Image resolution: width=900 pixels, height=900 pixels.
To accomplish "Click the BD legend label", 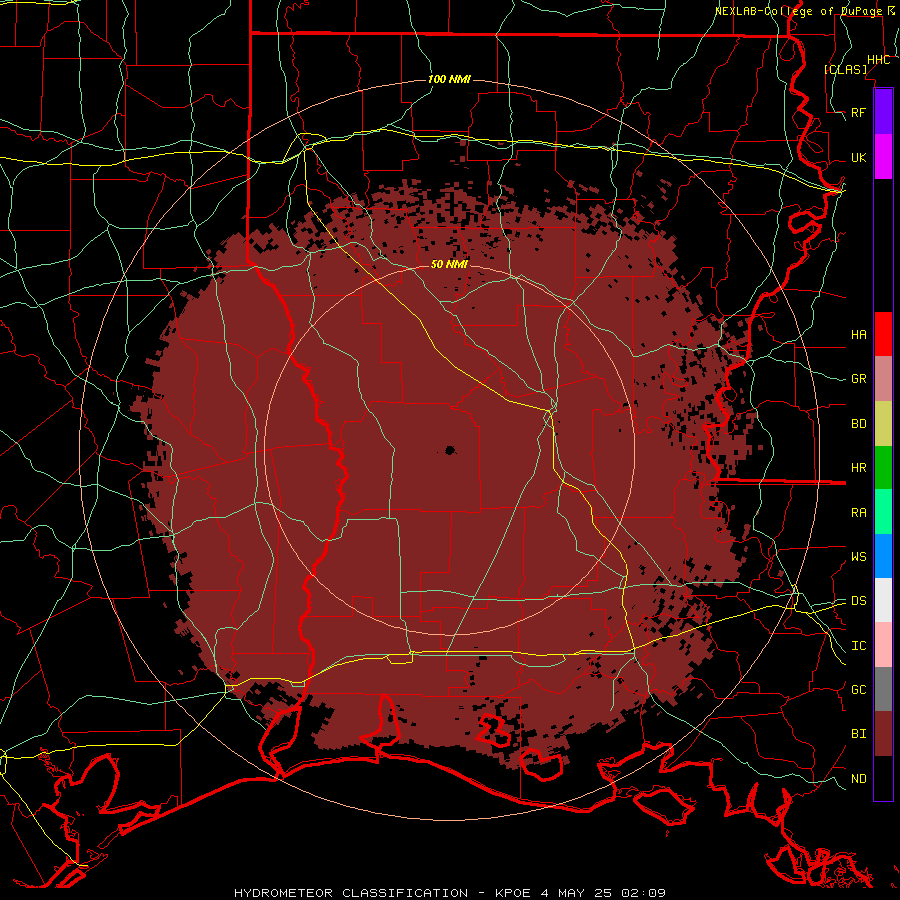I will coord(858,424).
